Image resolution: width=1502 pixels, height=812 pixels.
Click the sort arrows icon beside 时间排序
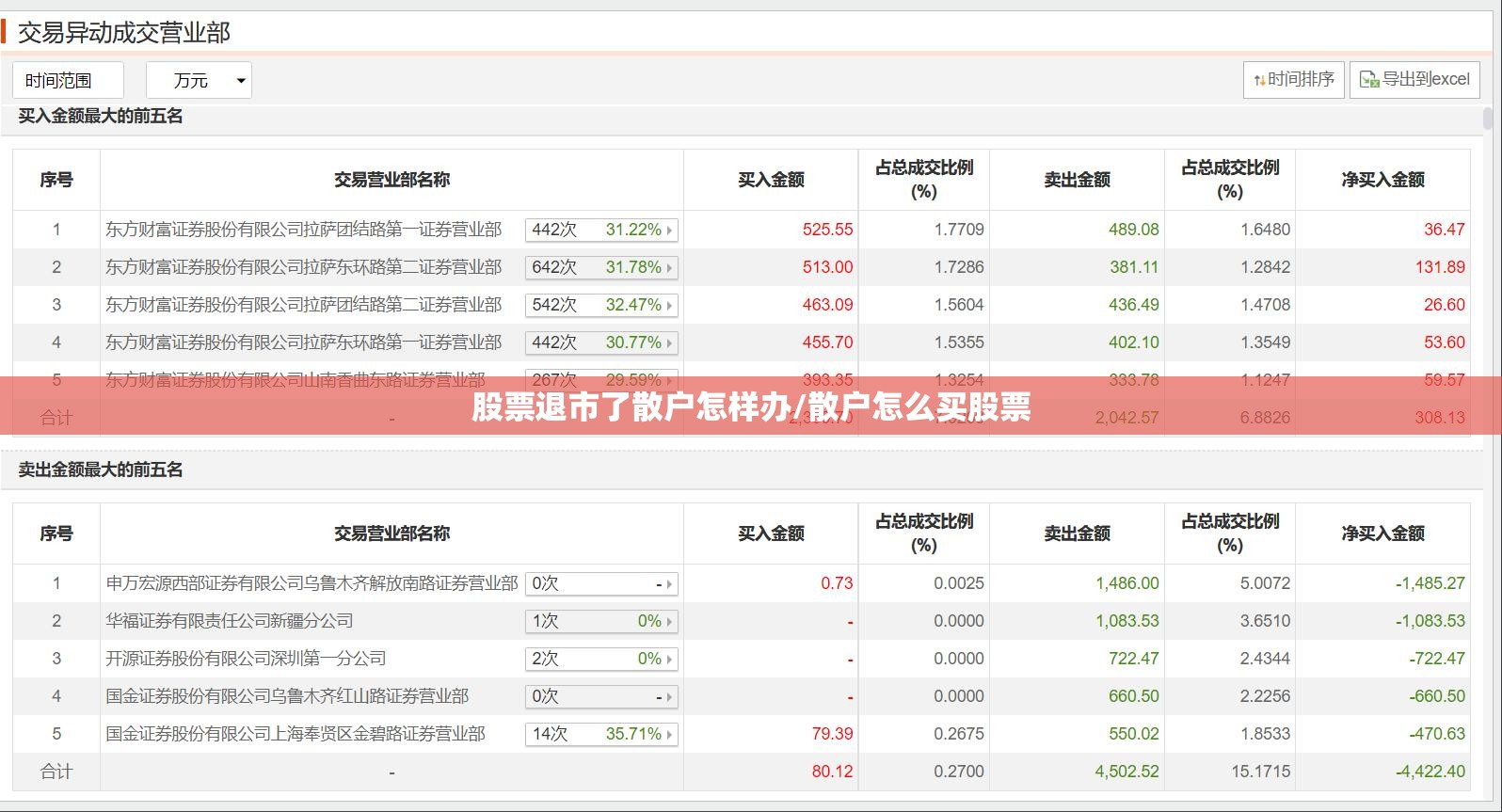pos(1259,81)
